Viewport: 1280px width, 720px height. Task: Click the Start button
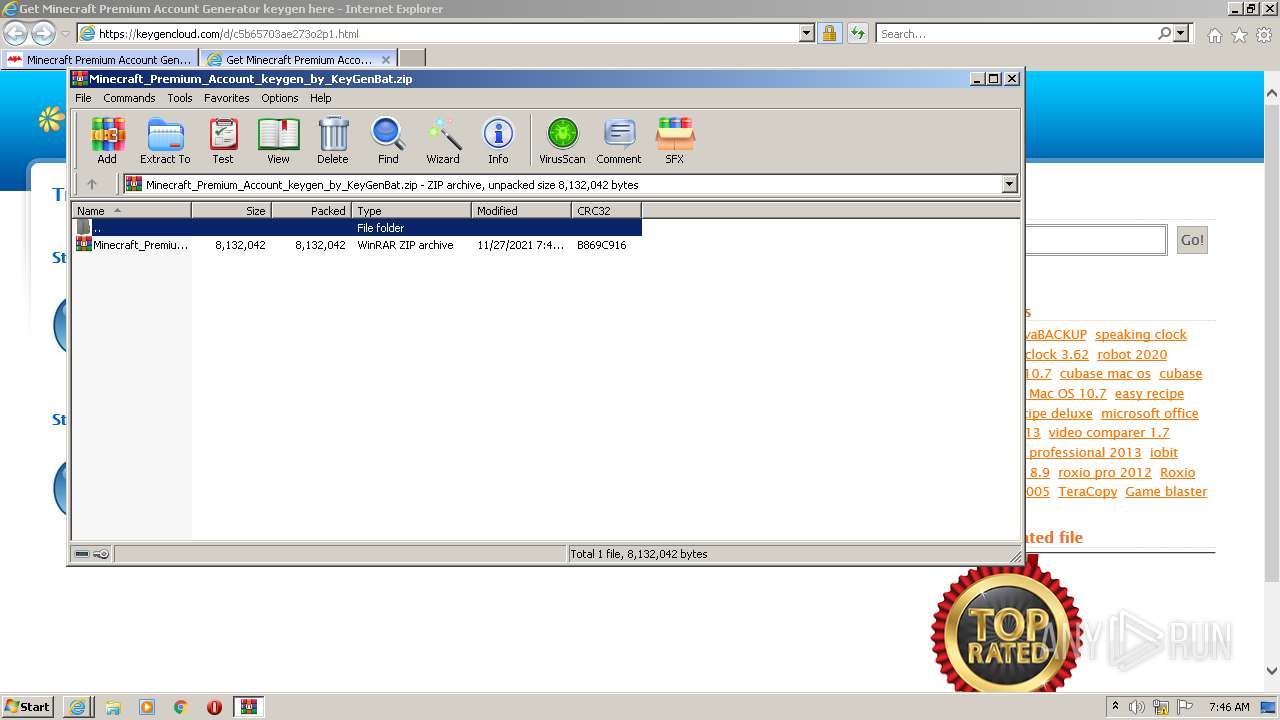(x=28, y=707)
